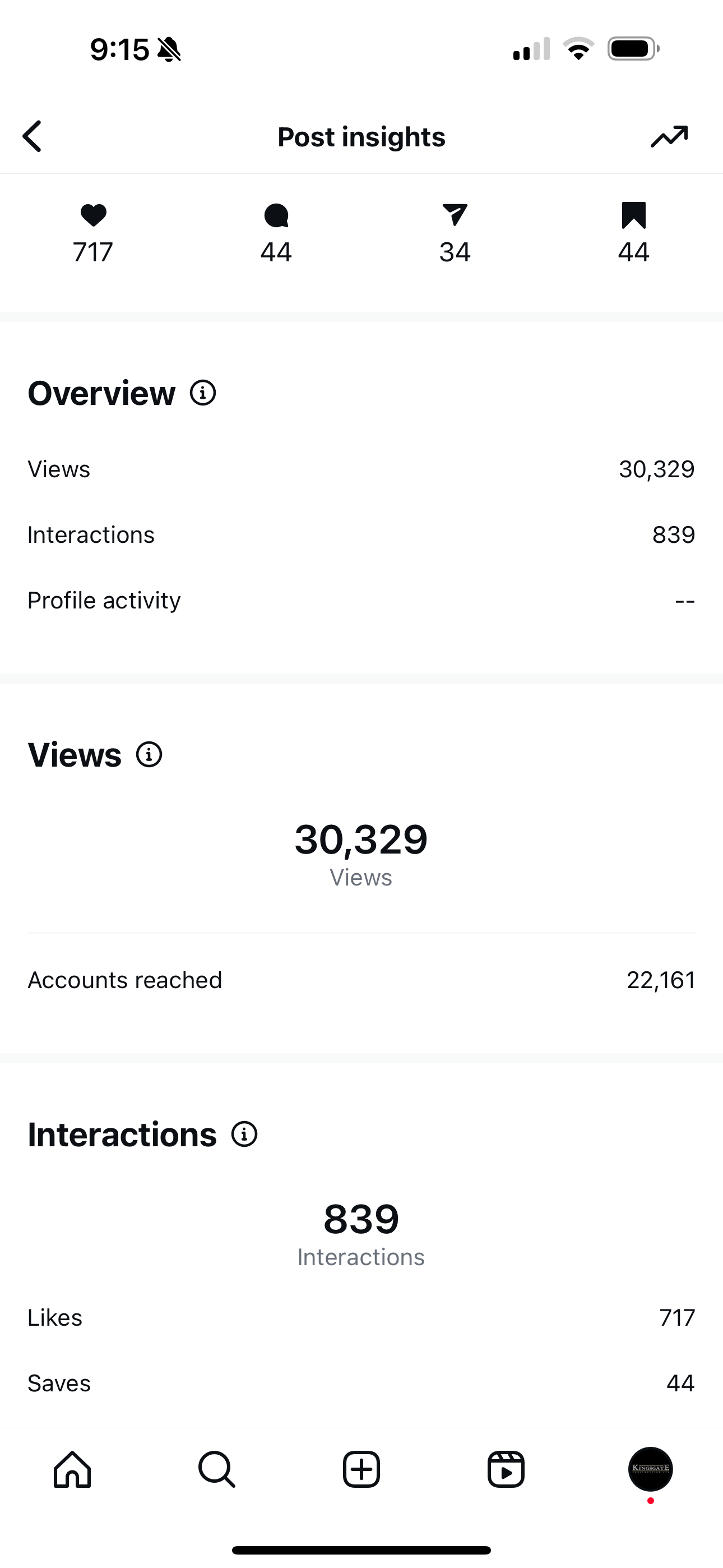Tap the back chevron arrow

point(33,136)
